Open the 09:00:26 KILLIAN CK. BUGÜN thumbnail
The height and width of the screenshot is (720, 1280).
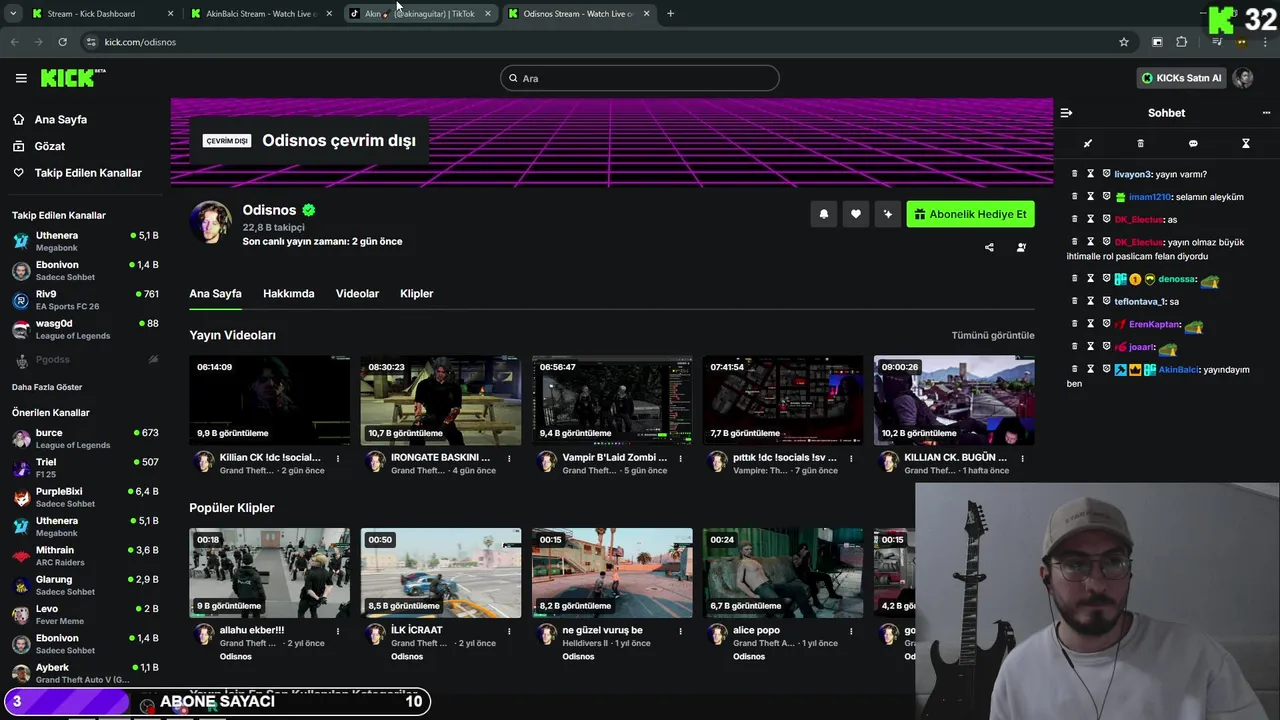[954, 400]
